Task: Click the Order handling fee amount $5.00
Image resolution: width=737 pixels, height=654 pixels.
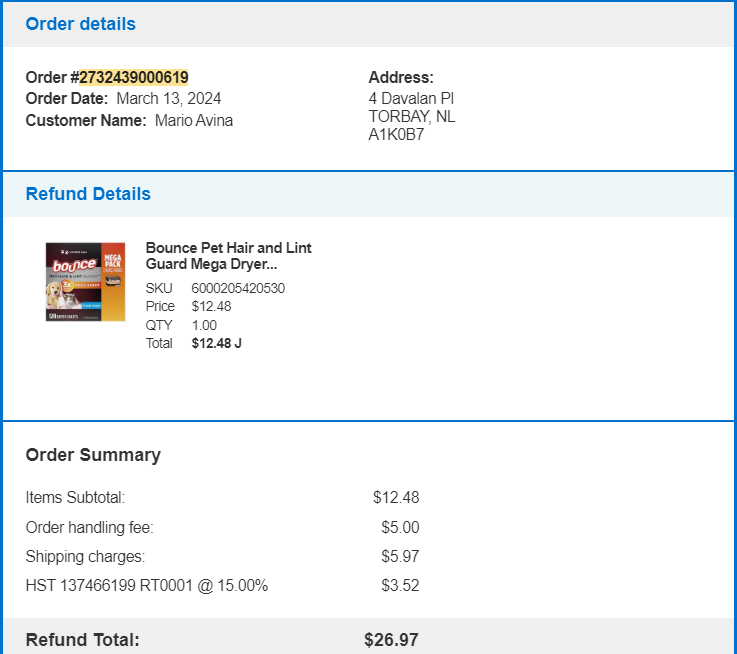Action: point(400,528)
